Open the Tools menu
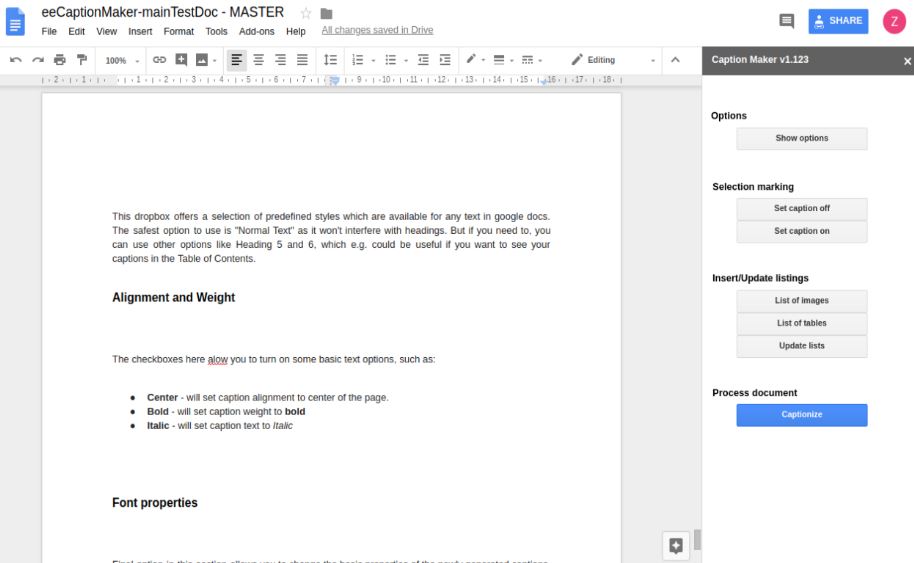914x563 pixels. pos(216,31)
